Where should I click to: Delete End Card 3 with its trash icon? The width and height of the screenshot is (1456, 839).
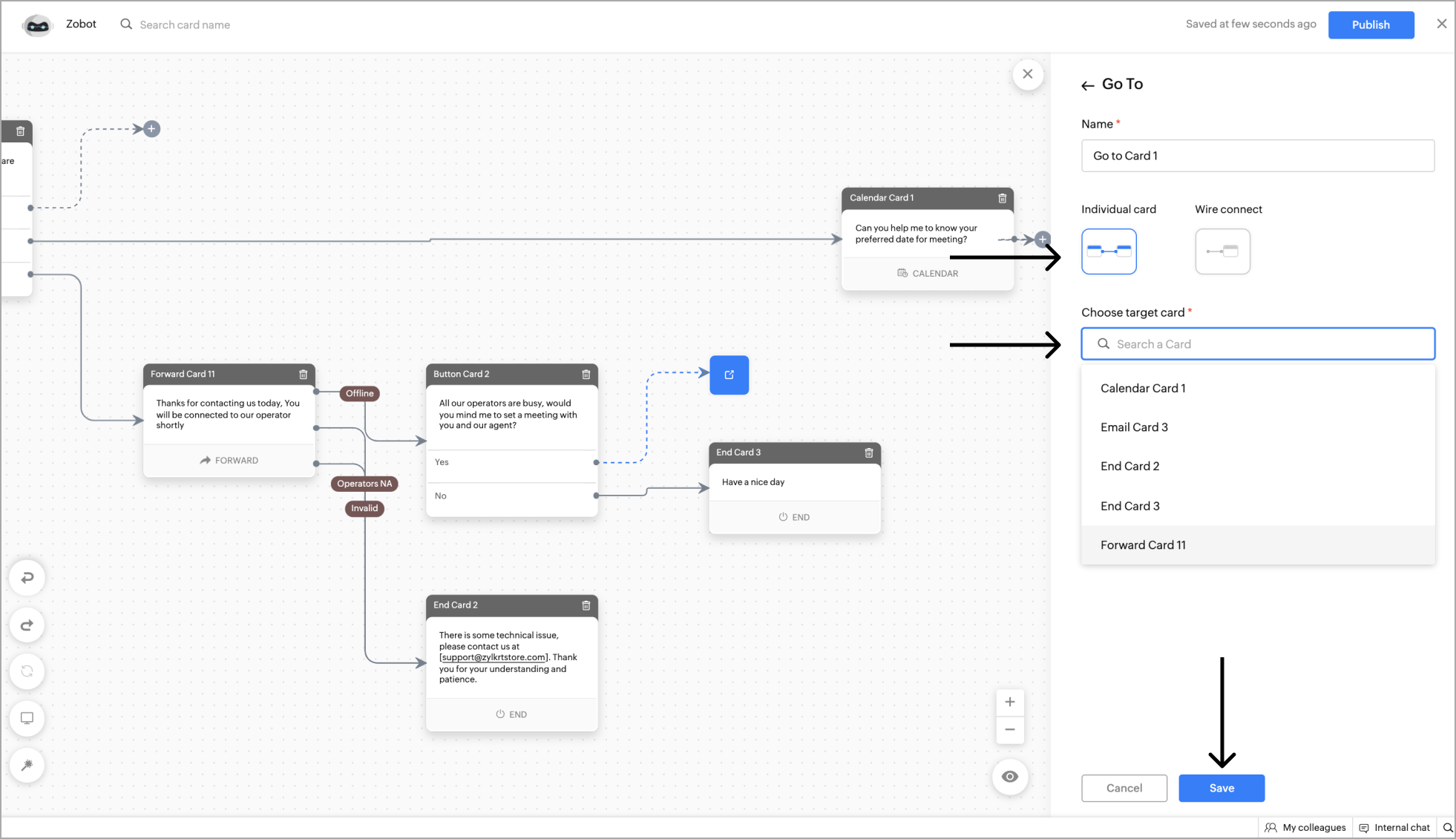869,453
